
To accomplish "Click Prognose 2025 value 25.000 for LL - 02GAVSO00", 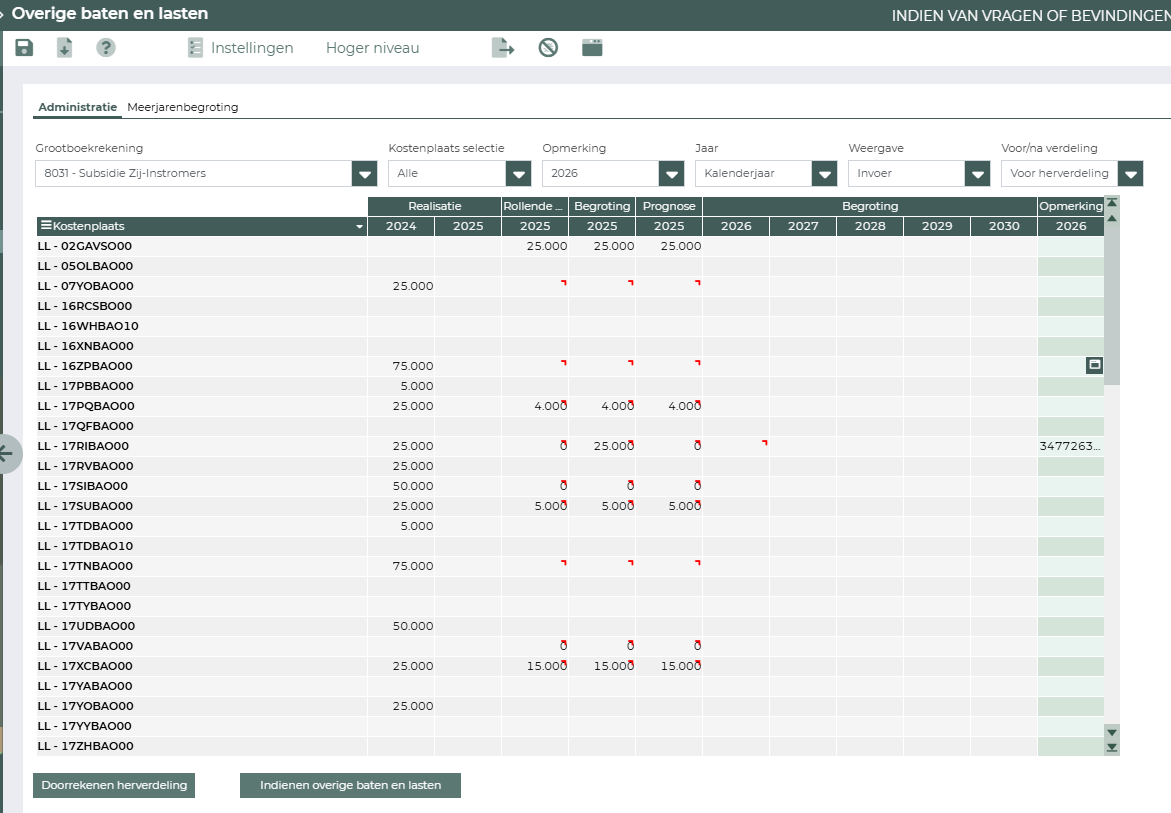I will (x=680, y=246).
